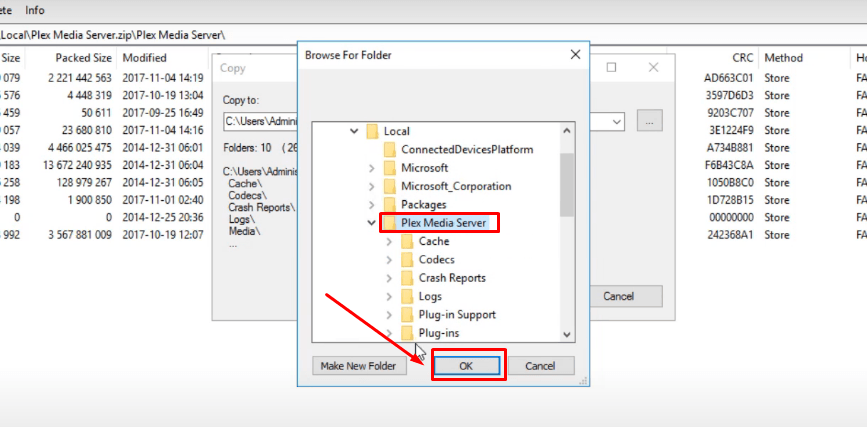The height and width of the screenshot is (427, 867).
Task: Click the archive path address bar
Action: coord(434,35)
